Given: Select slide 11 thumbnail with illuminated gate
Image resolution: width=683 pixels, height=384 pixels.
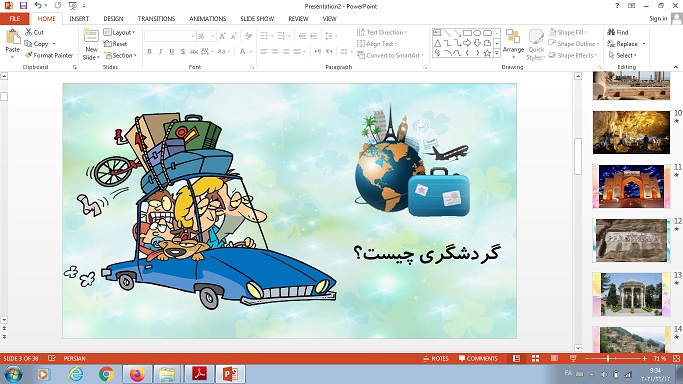Looking at the screenshot, I should pyautogui.click(x=631, y=186).
